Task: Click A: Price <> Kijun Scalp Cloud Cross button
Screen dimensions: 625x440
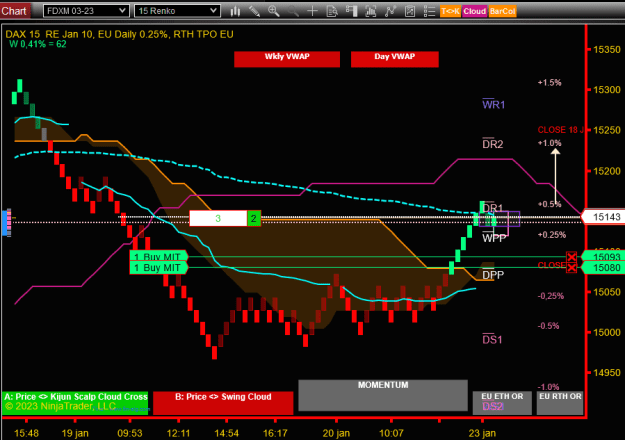Action: click(75, 403)
